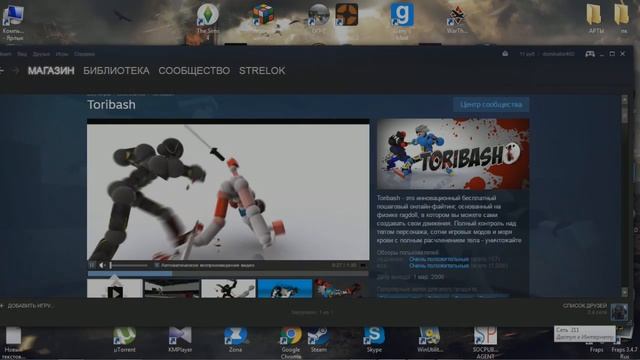Pause the Toribash trailer video
640x360 pixels.
click(x=92, y=265)
